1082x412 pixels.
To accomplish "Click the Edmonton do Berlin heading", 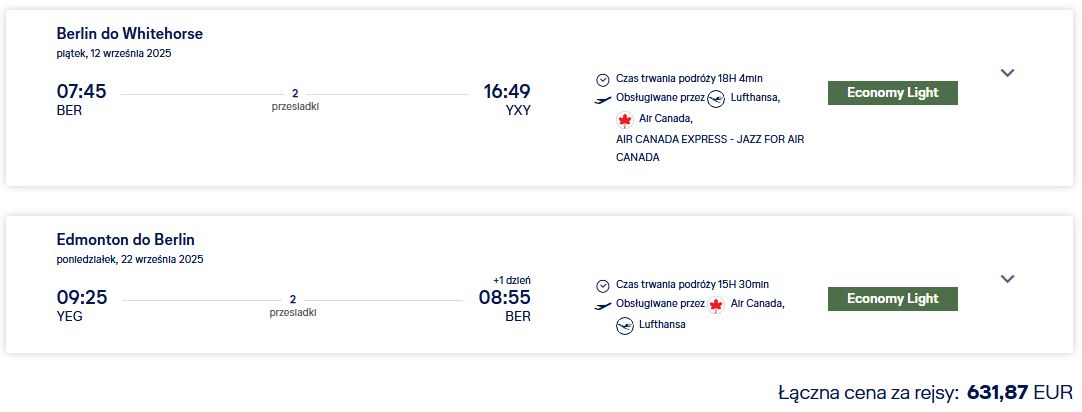I will (x=126, y=239).
